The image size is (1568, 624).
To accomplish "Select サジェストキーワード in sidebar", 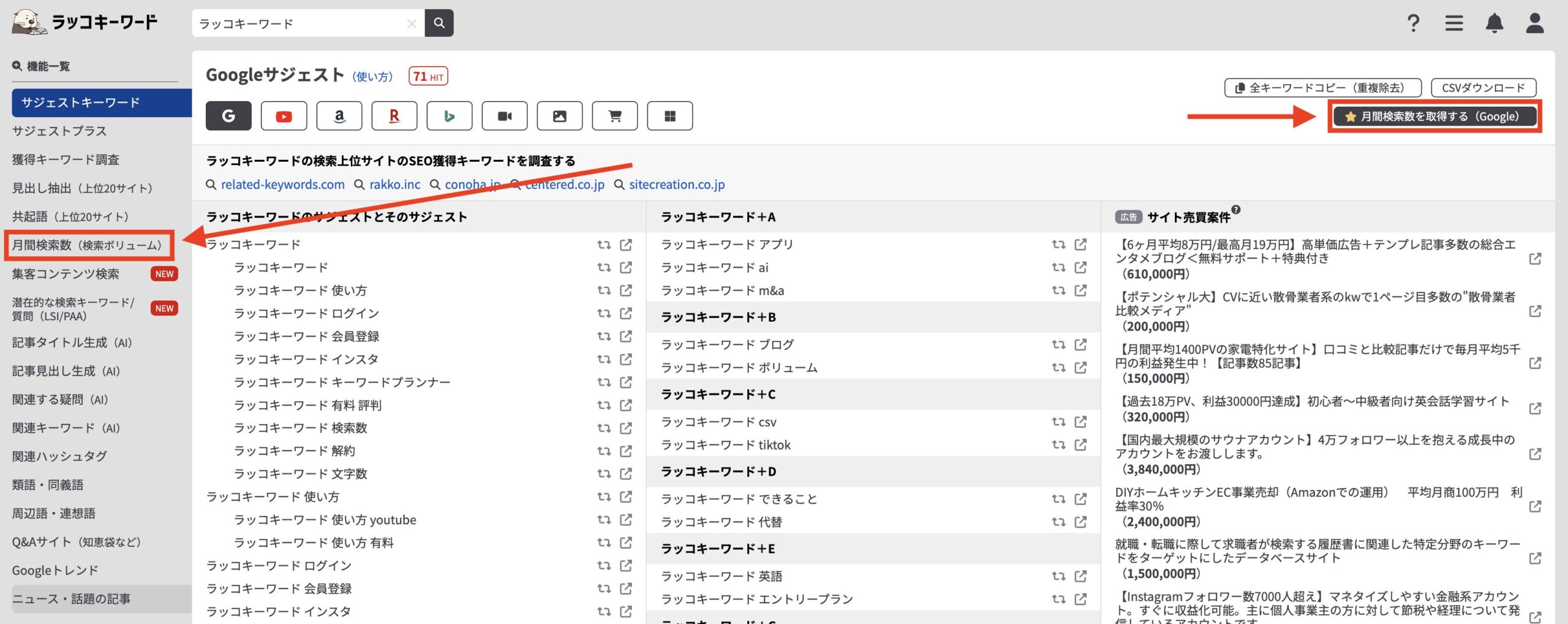I will pos(102,102).
